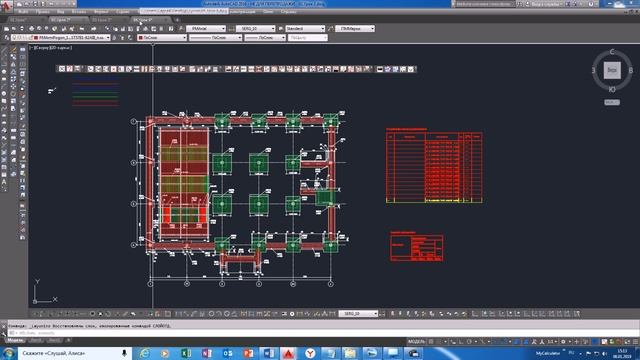
Task: Open the Справка menu
Action: point(289,12)
